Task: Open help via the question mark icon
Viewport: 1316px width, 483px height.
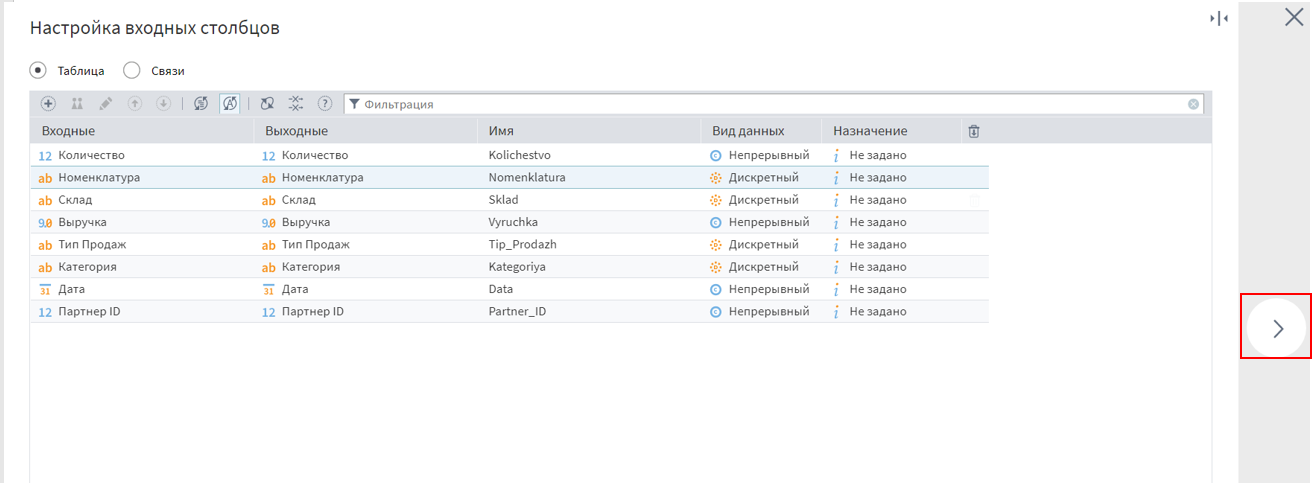Action: (x=325, y=104)
